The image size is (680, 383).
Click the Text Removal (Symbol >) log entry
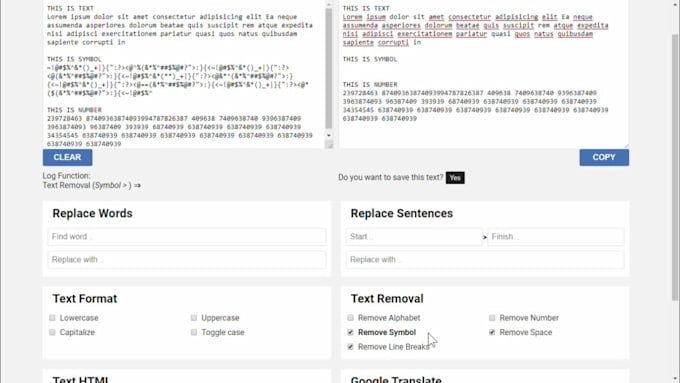coord(92,185)
